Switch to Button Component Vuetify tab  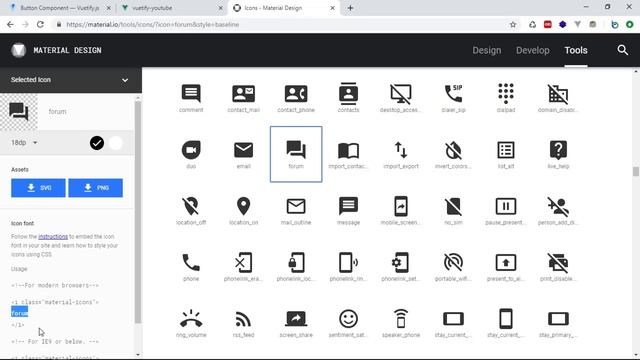60,8
